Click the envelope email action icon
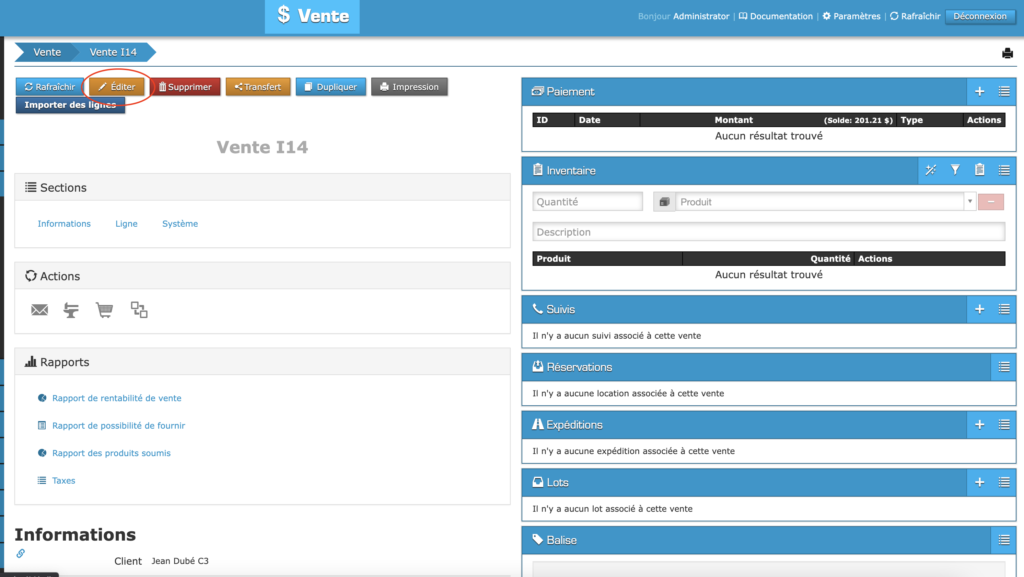 click(40, 310)
